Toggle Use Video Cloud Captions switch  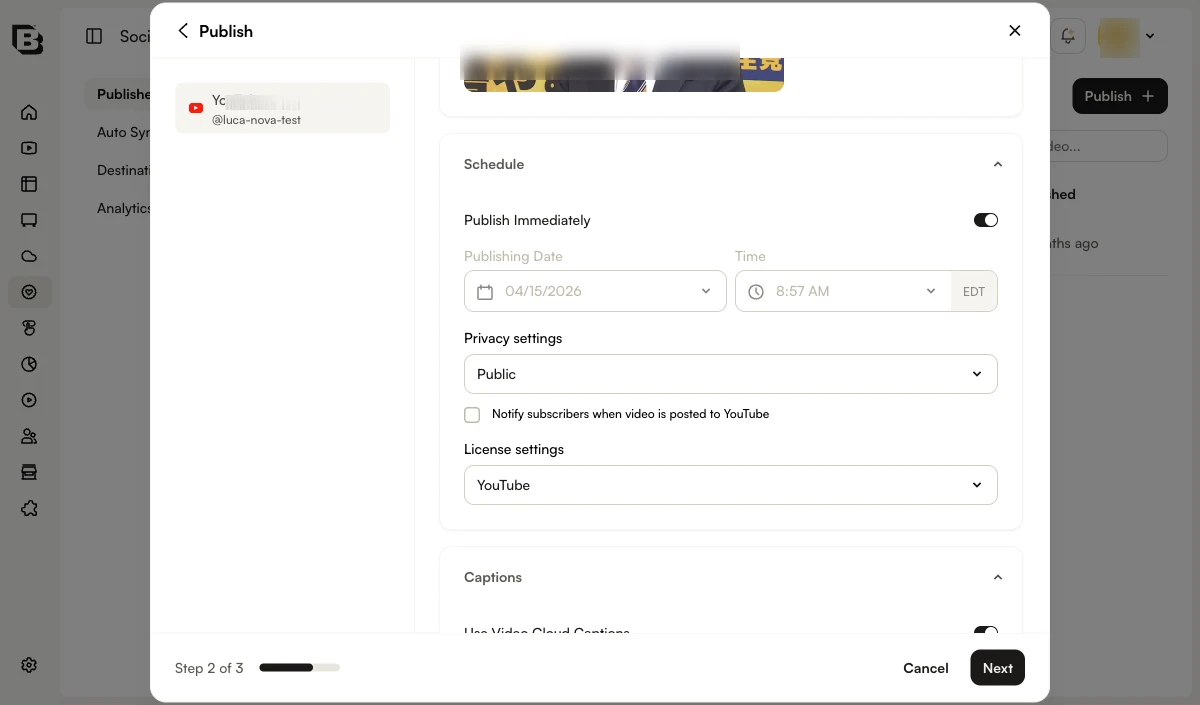986,631
